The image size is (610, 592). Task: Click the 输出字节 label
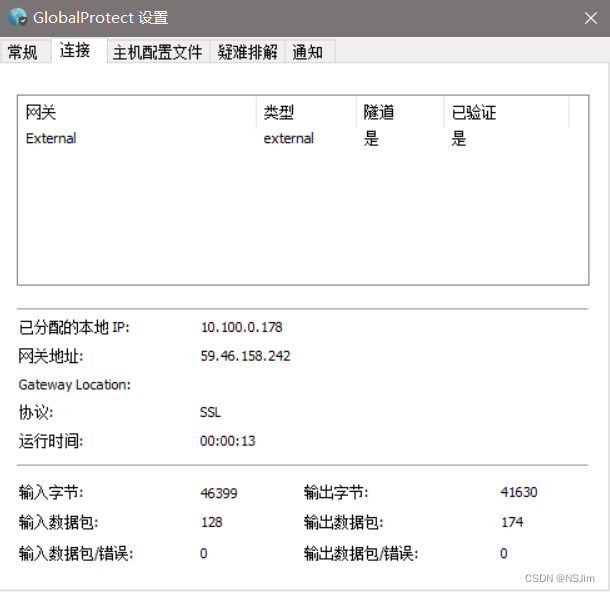336,492
